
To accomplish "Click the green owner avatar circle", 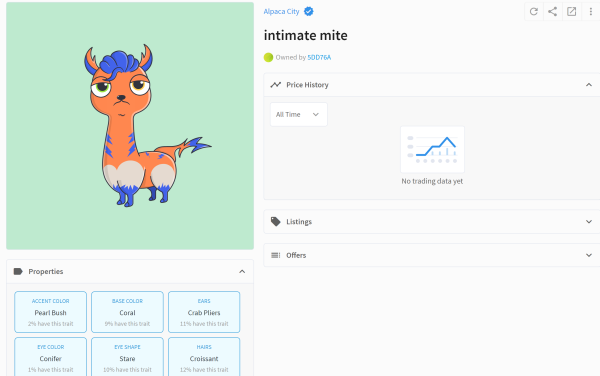I will click(x=268, y=57).
